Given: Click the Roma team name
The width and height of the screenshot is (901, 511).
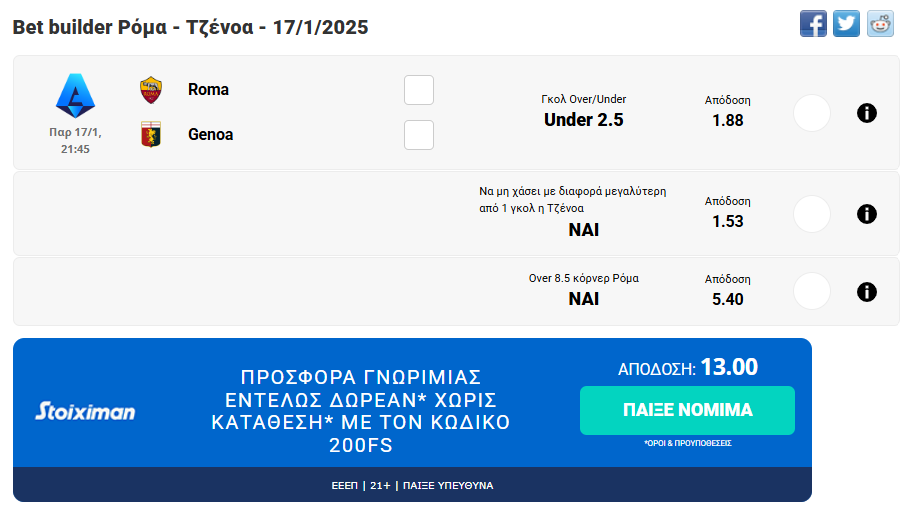Looking at the screenshot, I should [x=208, y=90].
